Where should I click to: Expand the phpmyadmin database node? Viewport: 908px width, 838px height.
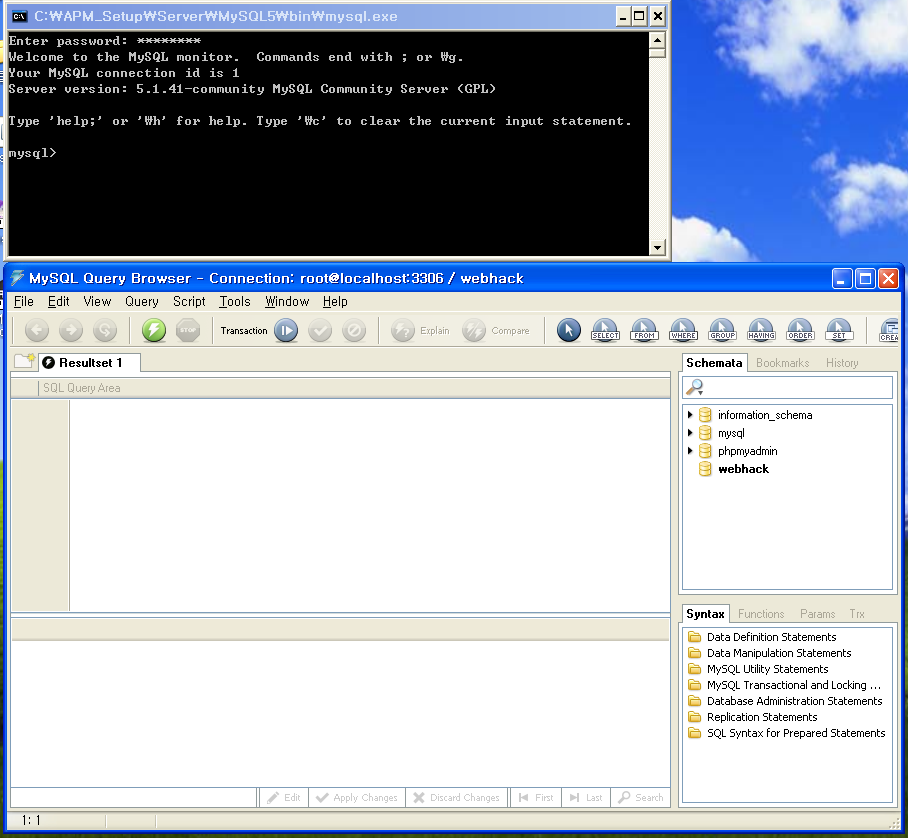pos(690,451)
